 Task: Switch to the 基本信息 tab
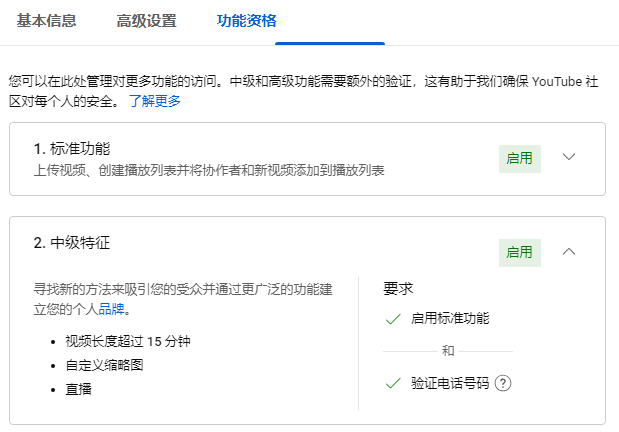pos(46,20)
